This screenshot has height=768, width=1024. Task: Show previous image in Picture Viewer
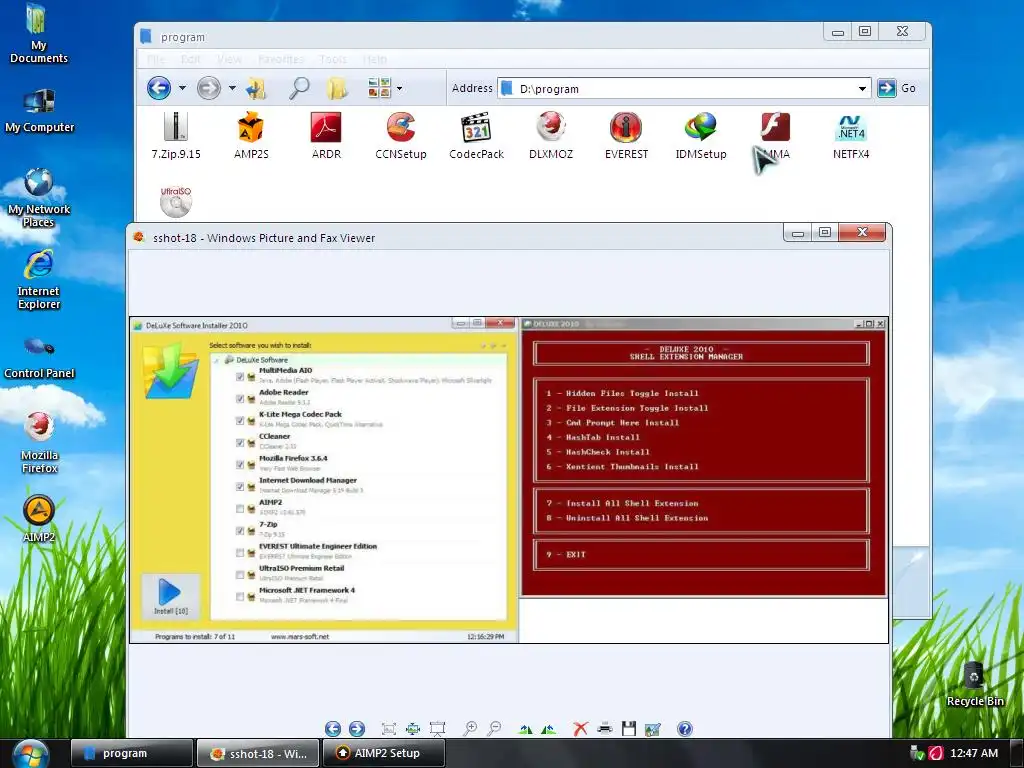coord(333,729)
